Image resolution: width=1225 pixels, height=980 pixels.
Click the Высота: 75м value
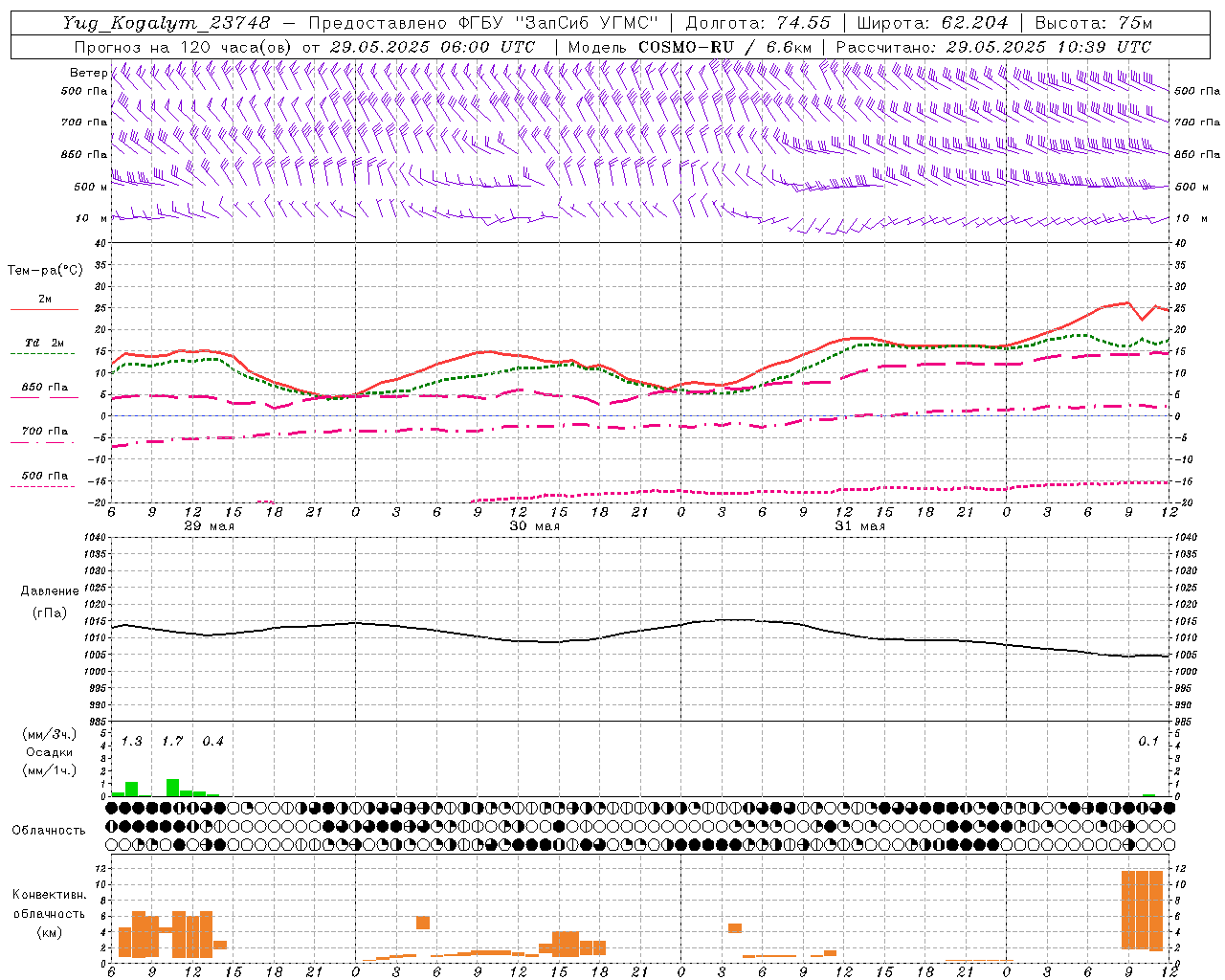[x=1092, y=23]
